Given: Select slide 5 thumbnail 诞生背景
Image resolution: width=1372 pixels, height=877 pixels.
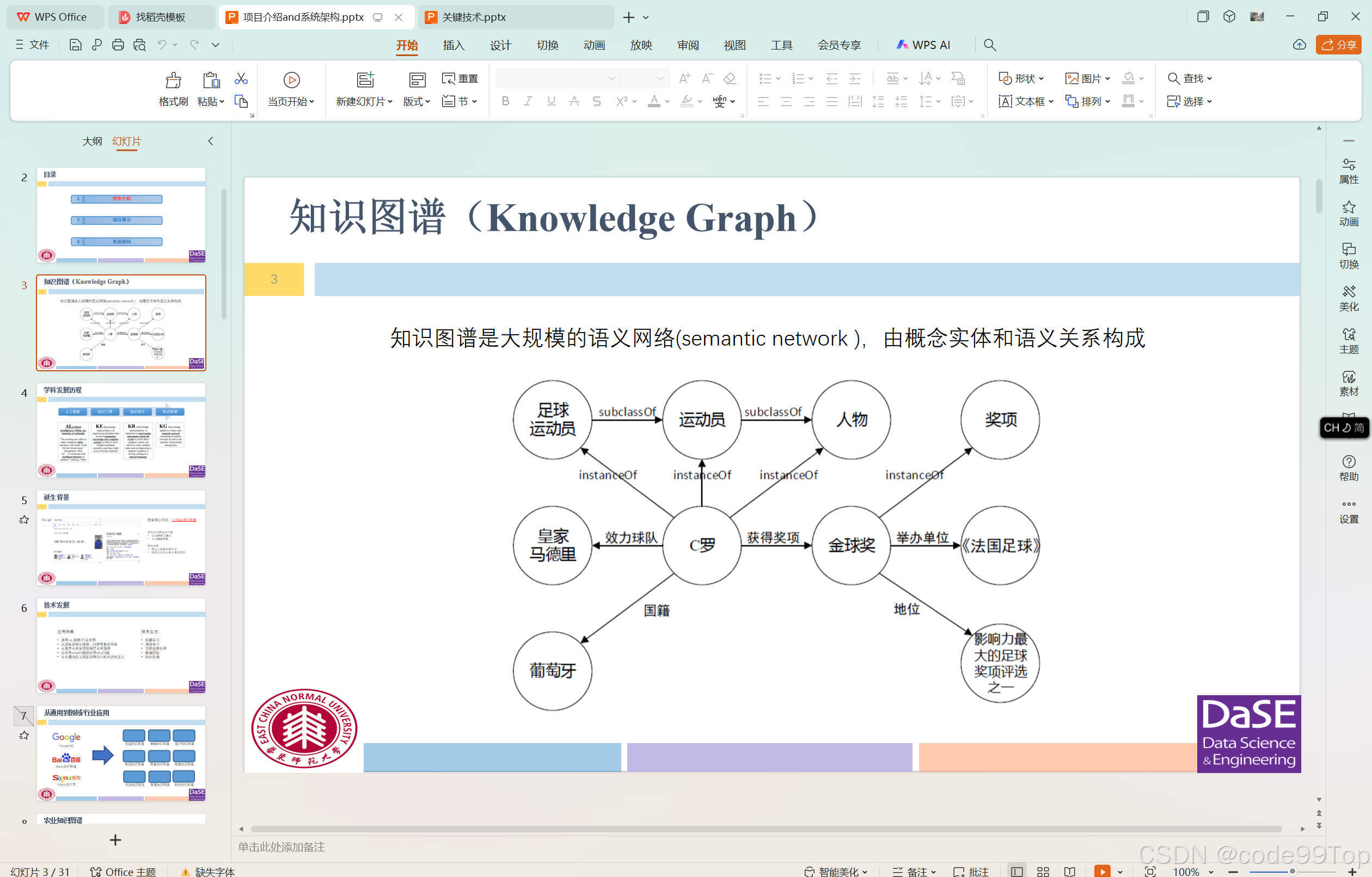Looking at the screenshot, I should [121, 538].
